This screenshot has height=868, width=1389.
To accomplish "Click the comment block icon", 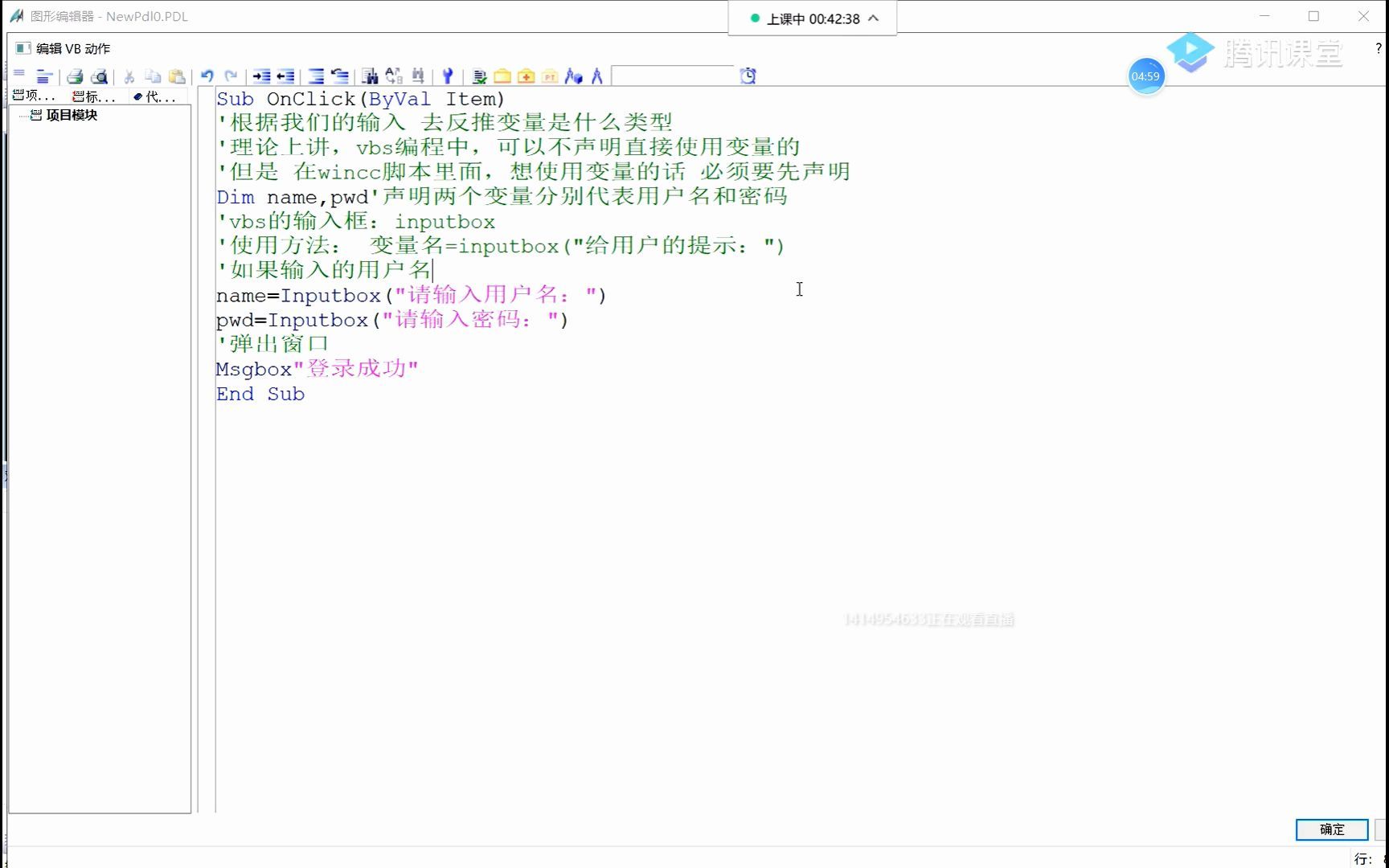I will coord(316,76).
